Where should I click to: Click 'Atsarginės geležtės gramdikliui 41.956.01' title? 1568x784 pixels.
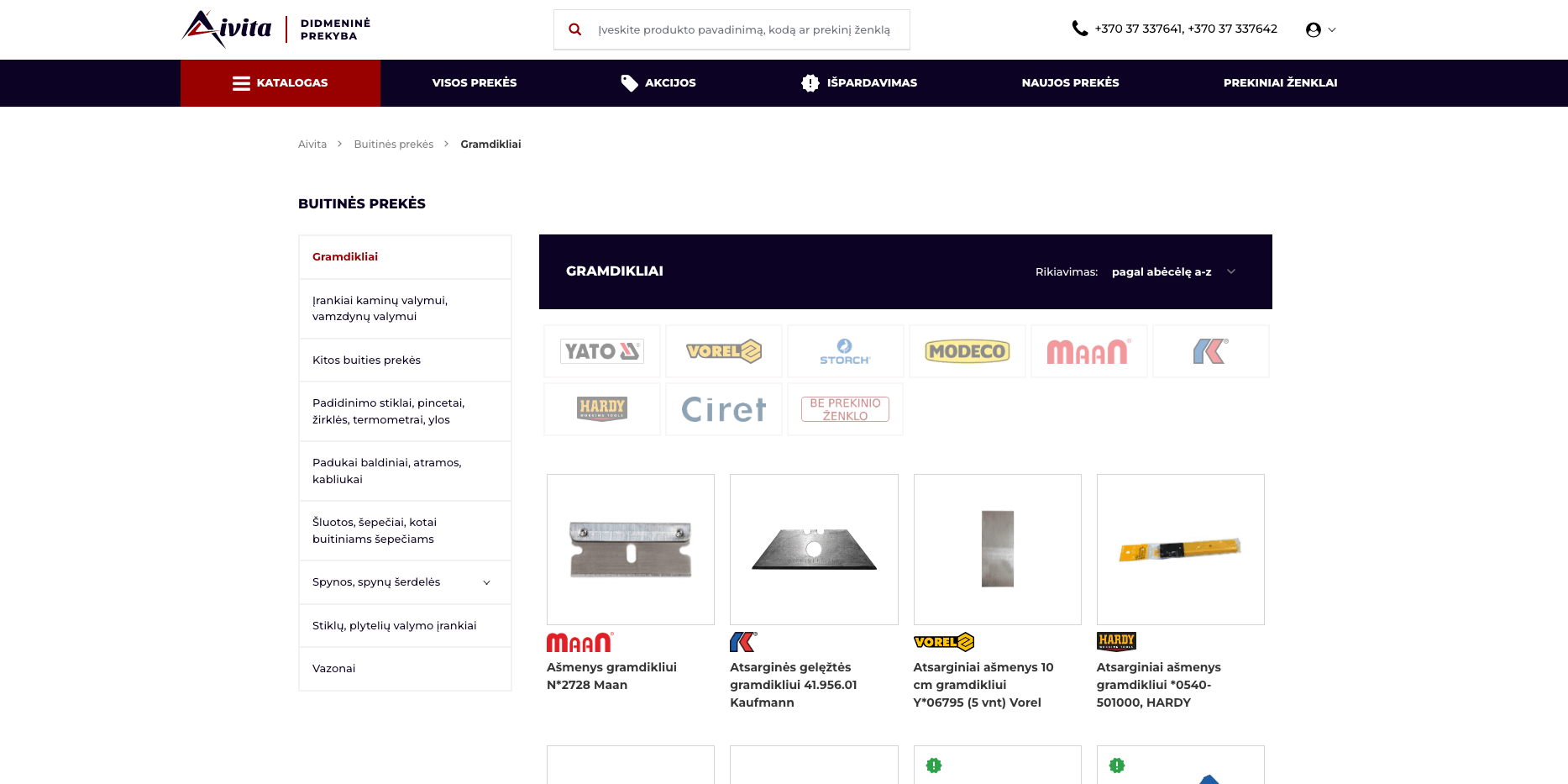point(794,685)
